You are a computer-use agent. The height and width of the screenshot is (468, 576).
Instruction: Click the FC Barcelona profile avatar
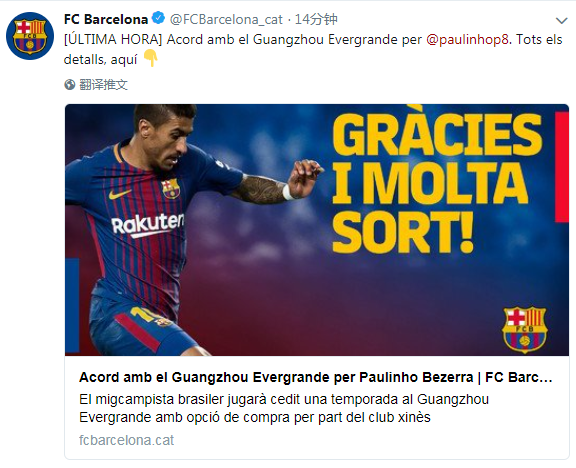click(x=30, y=36)
